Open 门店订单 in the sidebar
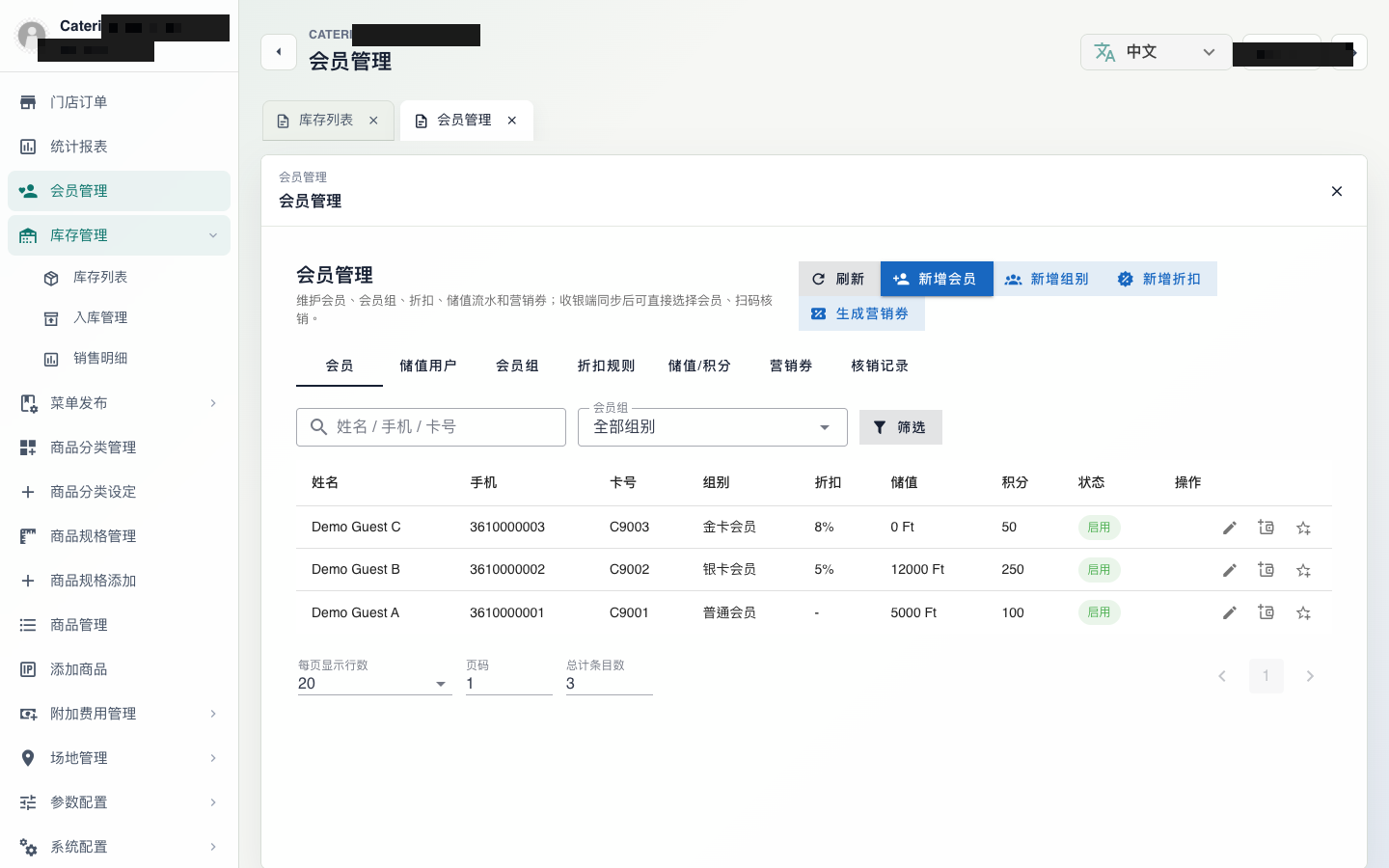This screenshot has width=1389, height=868. 119,102
